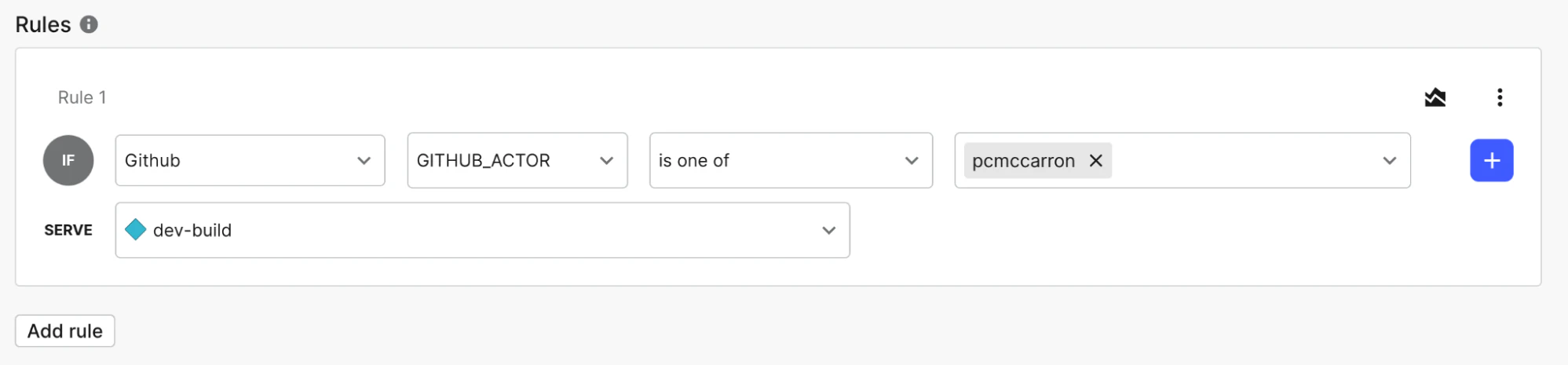Viewport: 1568px width, 365px height.
Task: Open the GITHUB_ACTOR attribute dropdown
Action: [503, 160]
